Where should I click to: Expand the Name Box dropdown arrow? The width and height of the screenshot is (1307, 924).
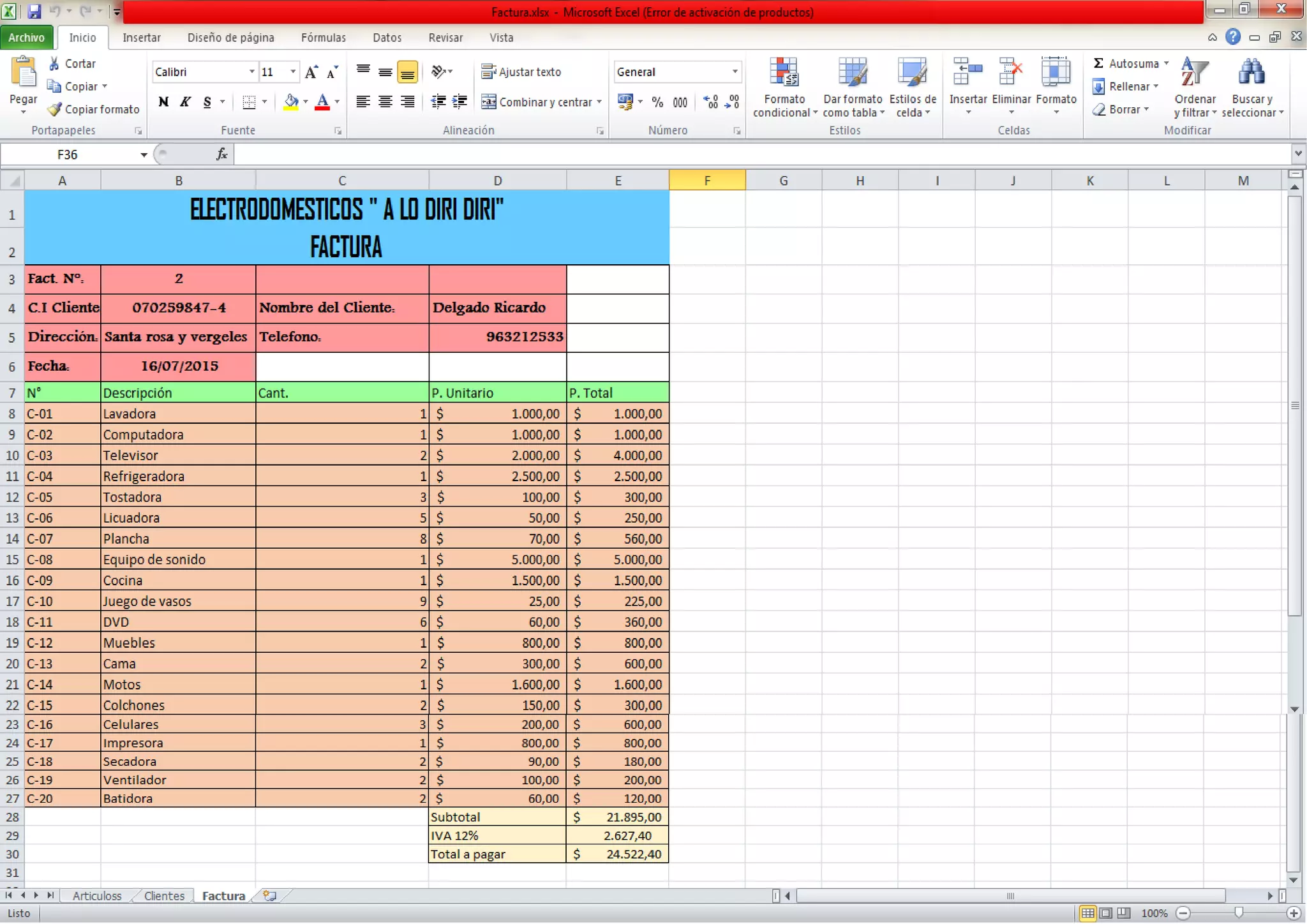tap(144, 155)
